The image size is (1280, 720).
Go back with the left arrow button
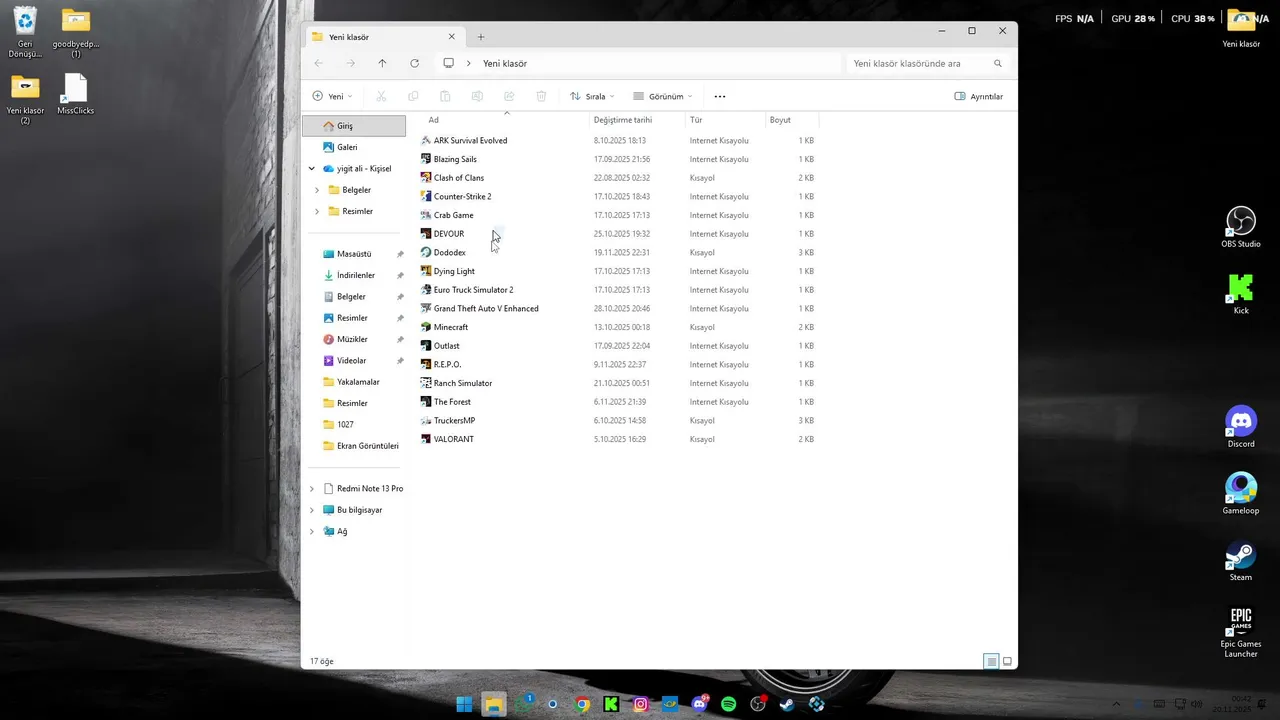pos(318,63)
